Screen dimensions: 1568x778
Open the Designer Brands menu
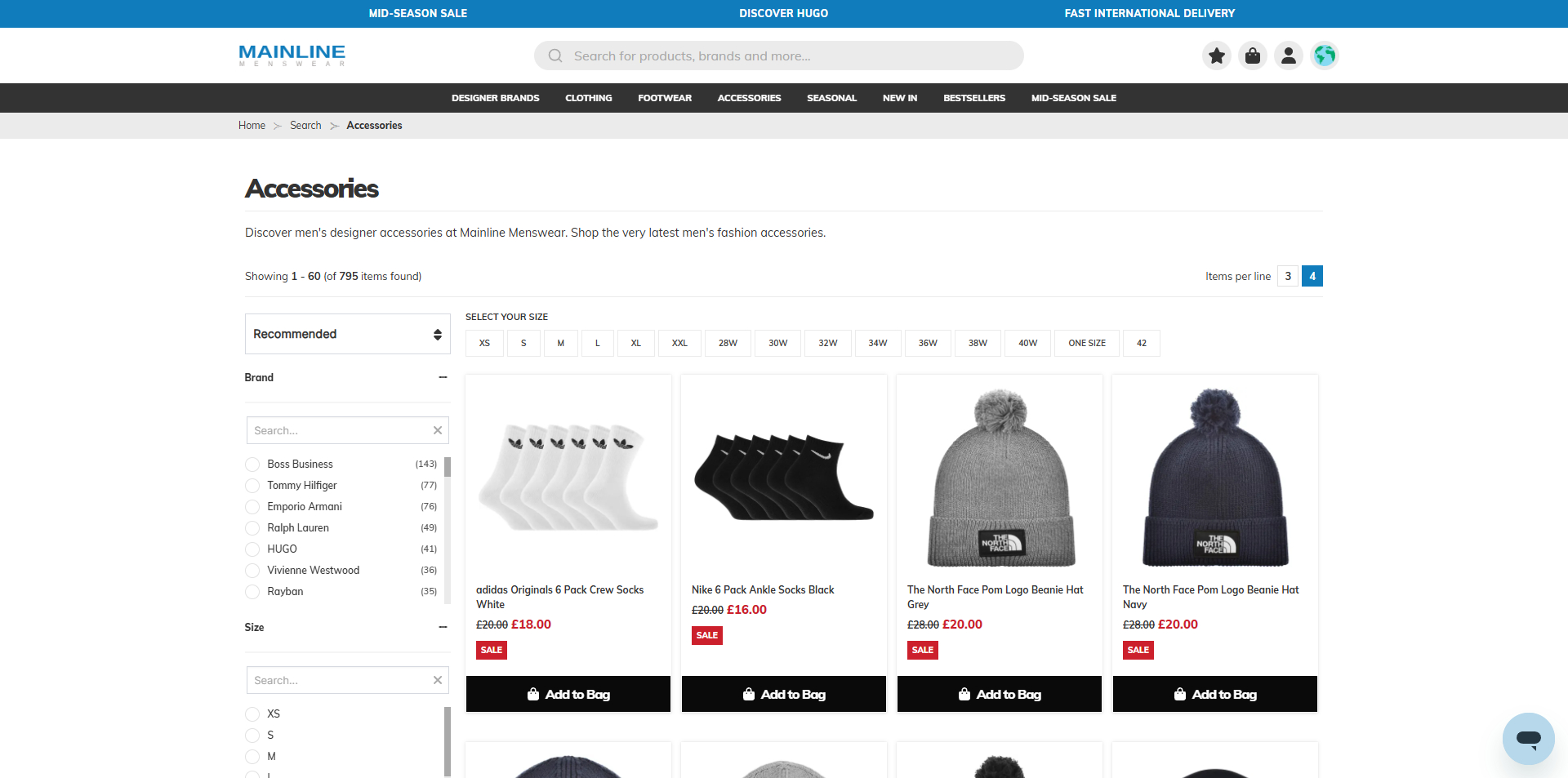496,98
